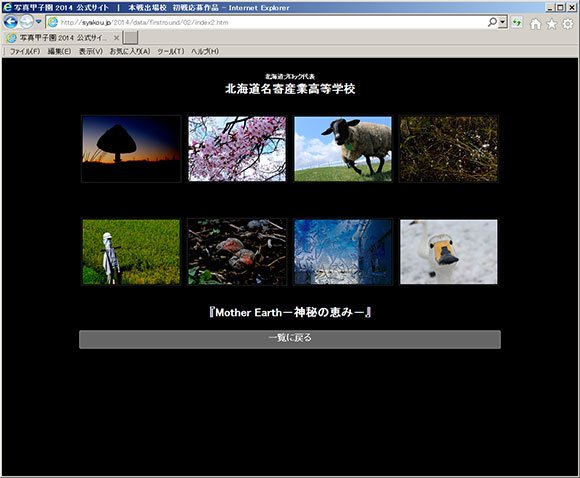Click the Internet Explorer icon in title bar
This screenshot has width=580, height=478.
[7, 7]
